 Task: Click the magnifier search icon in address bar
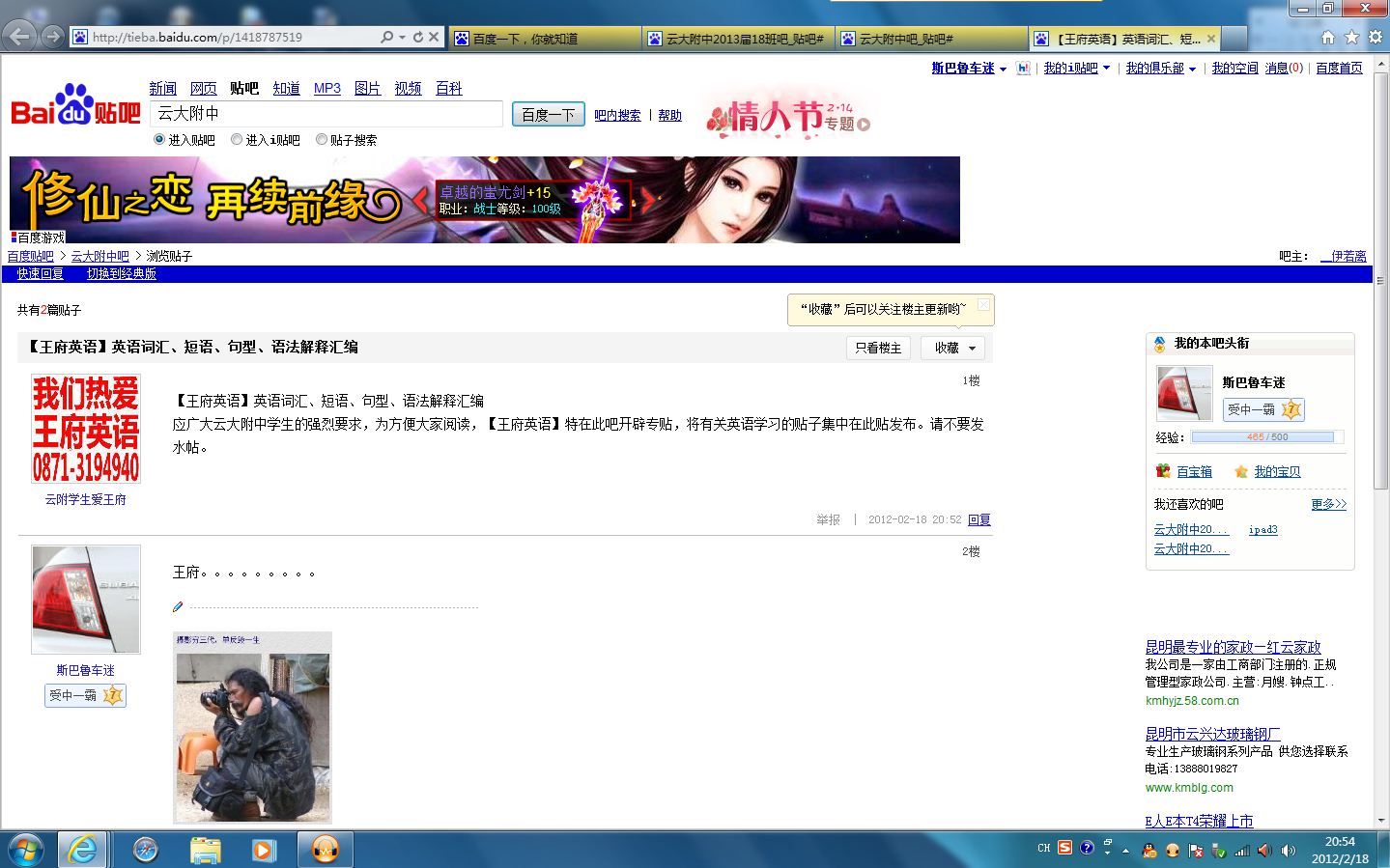(x=387, y=37)
